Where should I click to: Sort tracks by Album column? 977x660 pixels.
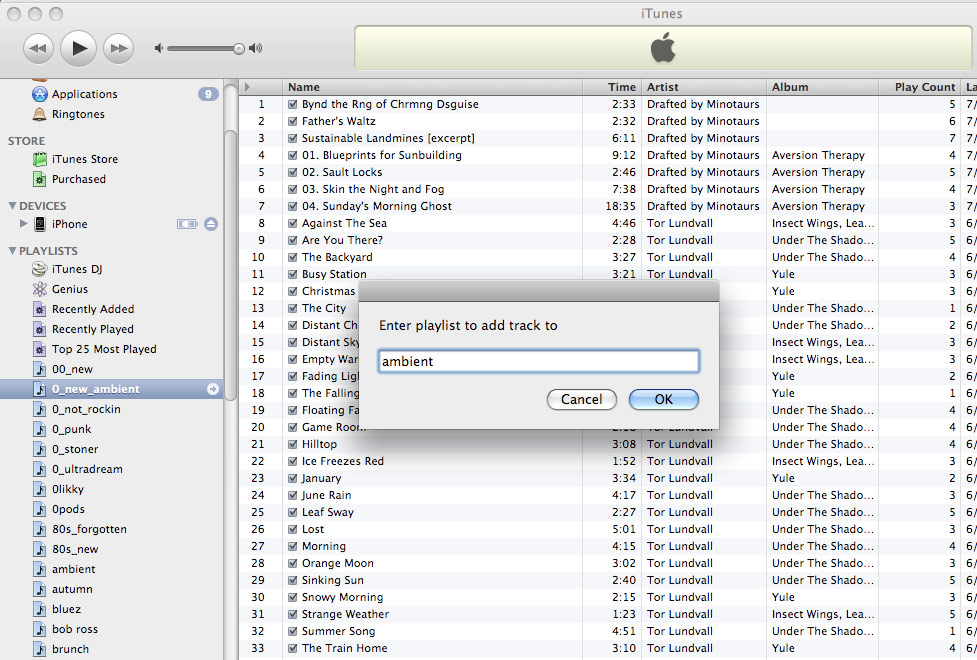[x=822, y=87]
